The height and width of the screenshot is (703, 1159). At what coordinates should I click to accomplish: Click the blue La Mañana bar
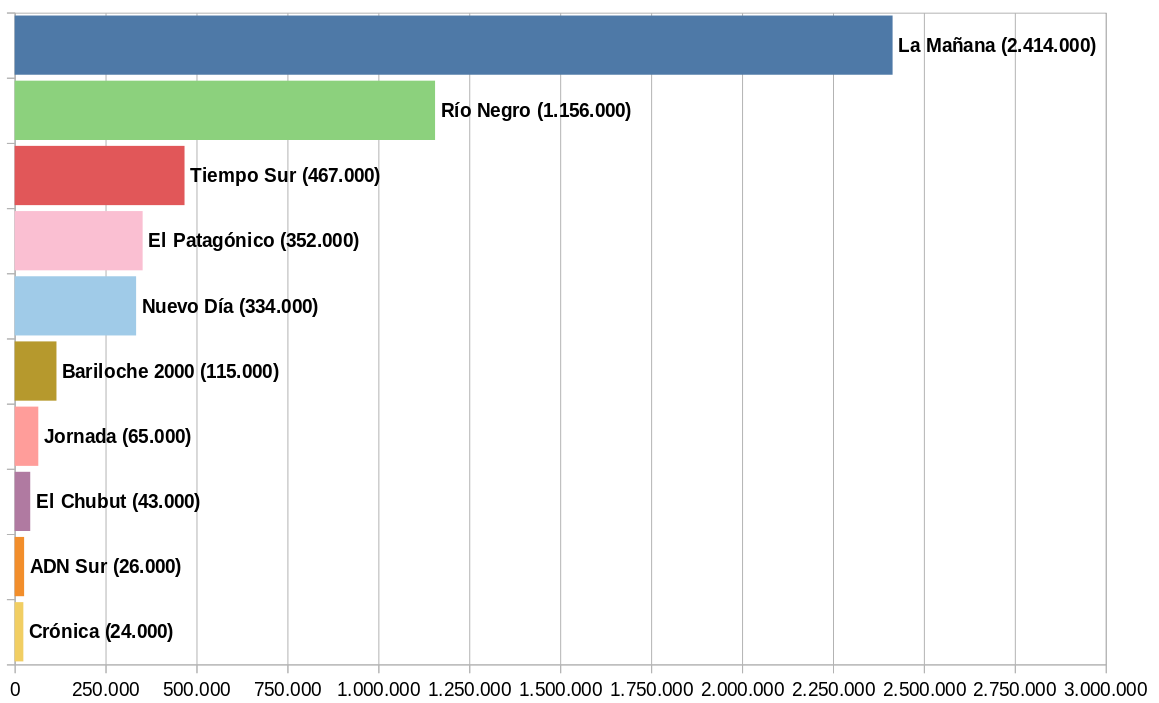453,45
